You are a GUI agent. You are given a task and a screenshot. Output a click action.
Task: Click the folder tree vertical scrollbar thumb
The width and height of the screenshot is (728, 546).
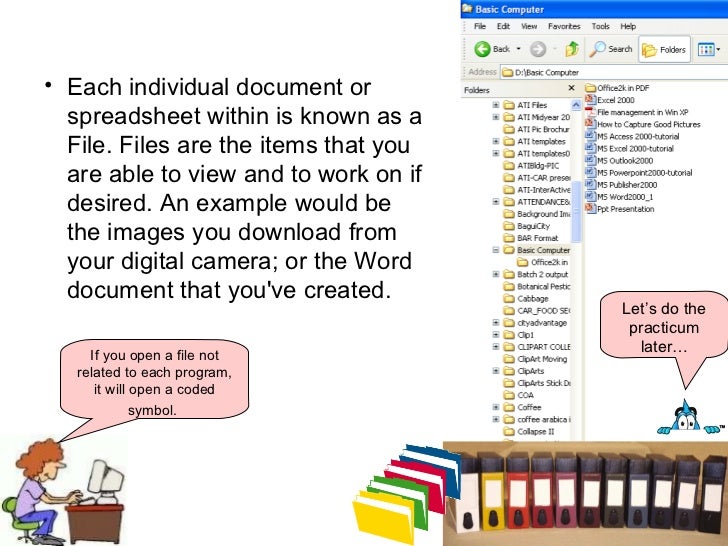pos(576,211)
